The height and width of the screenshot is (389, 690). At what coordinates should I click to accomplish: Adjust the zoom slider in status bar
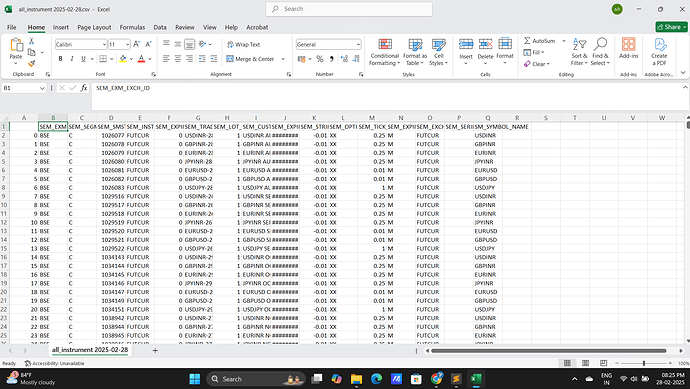pyautogui.click(x=644, y=363)
